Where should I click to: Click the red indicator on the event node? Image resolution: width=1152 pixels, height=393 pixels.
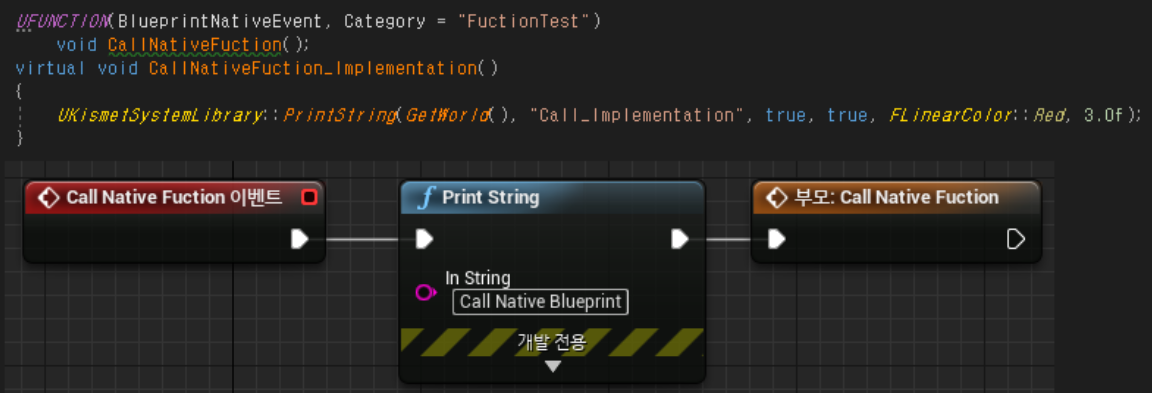click(x=309, y=198)
